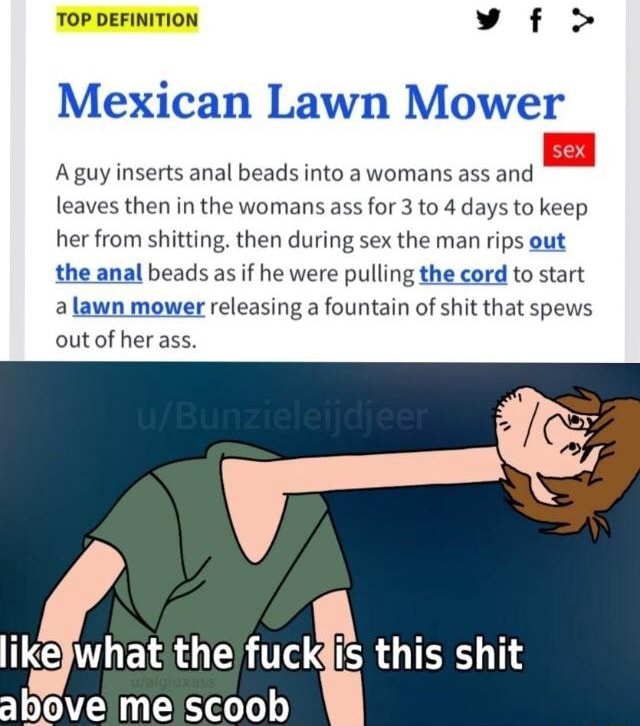The image size is (640, 726).
Task: Click the "out of her ass." closing line
Action: pyautogui.click(x=126, y=340)
